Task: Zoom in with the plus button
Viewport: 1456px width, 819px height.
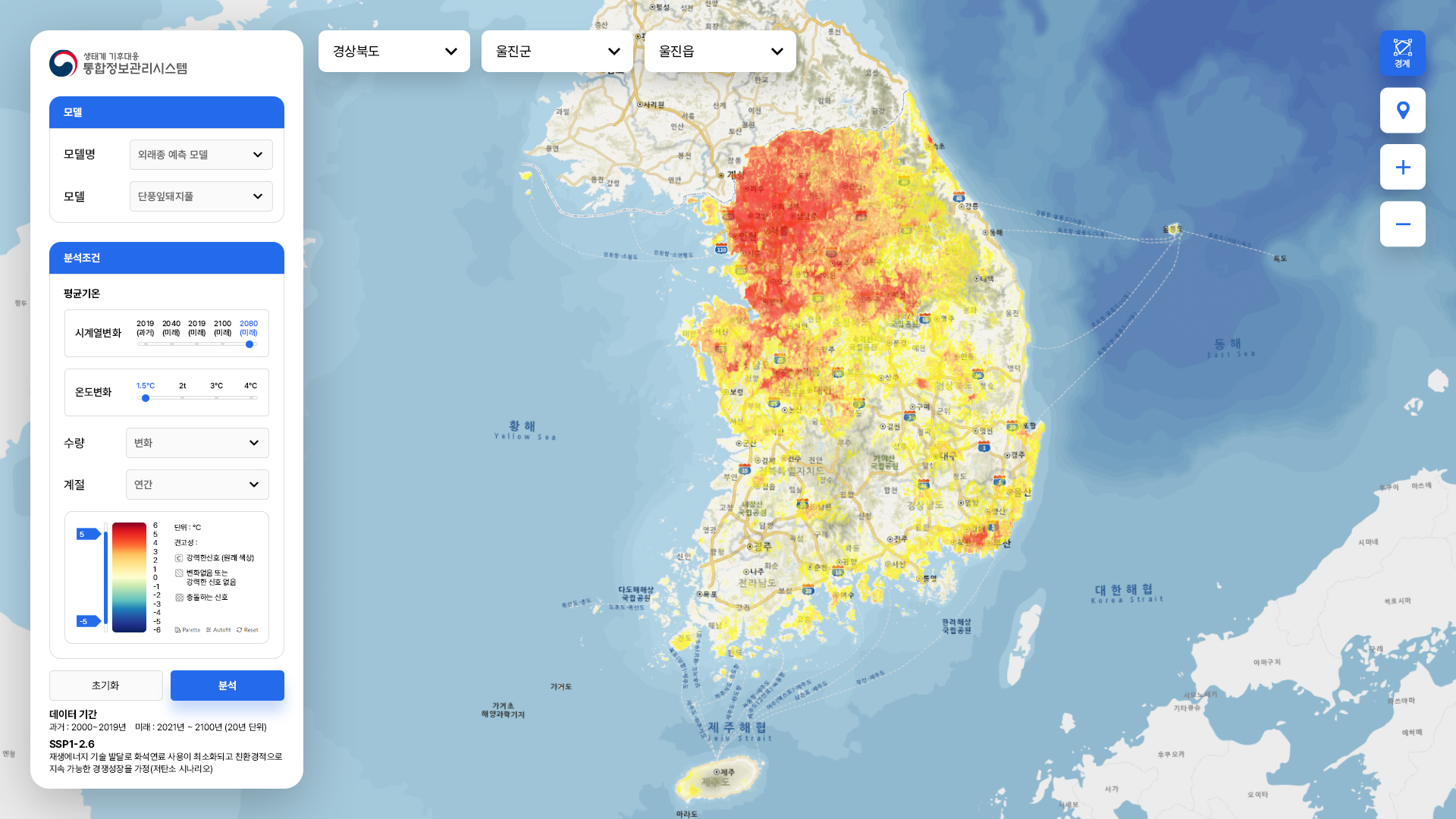Action: pos(1402,167)
